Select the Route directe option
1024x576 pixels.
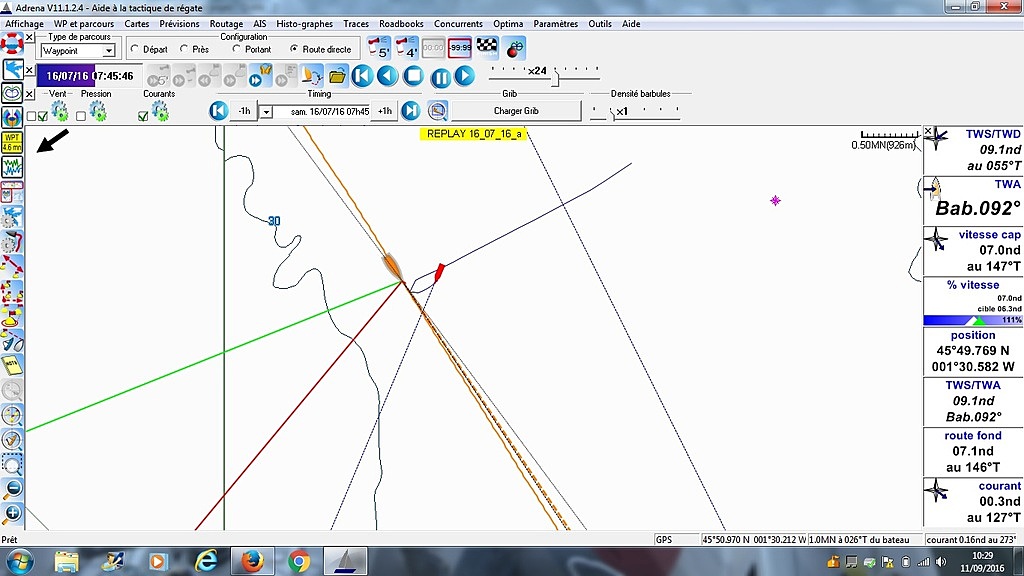[294, 49]
